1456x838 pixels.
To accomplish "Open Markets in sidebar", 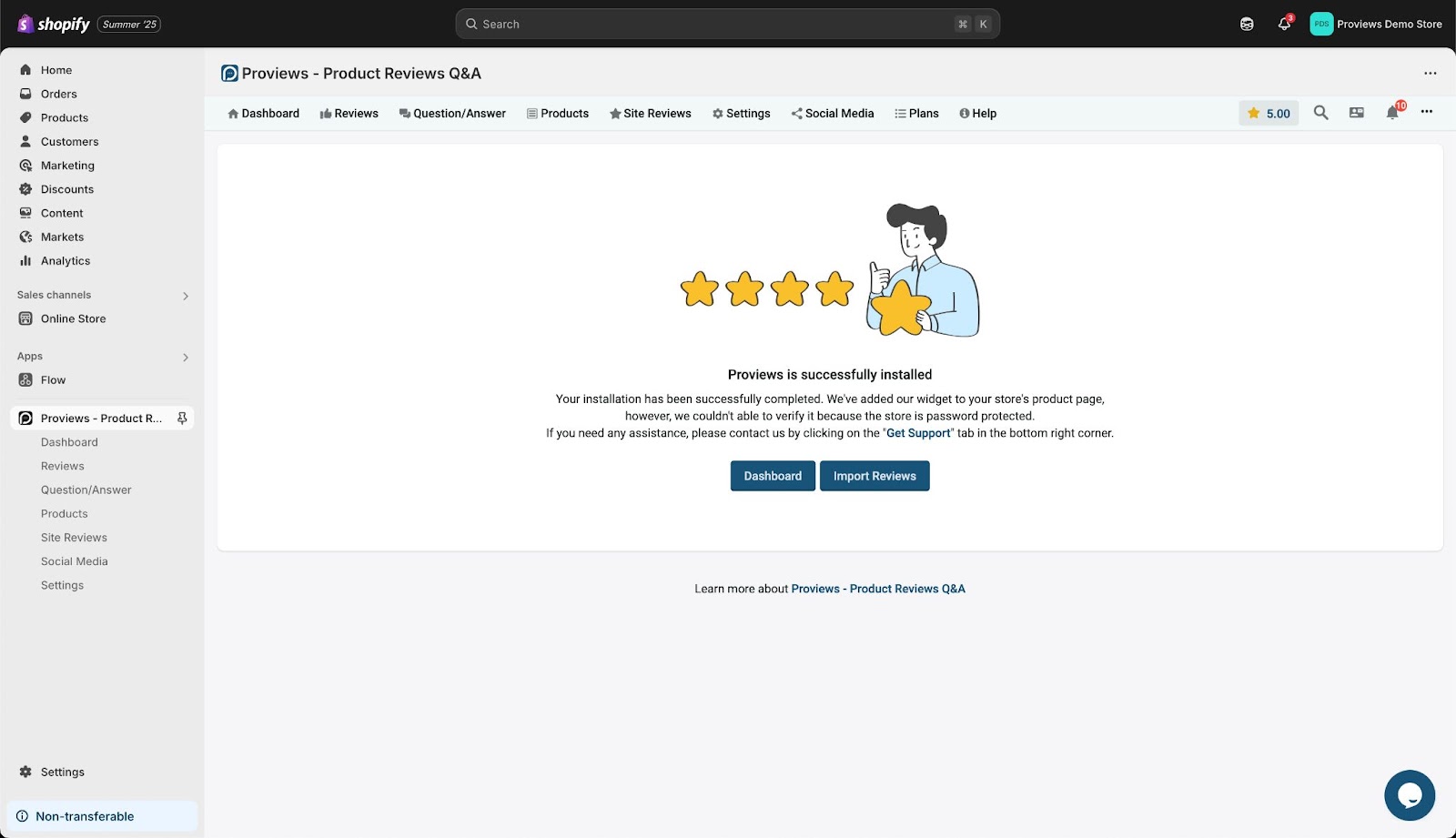I will pos(62,237).
